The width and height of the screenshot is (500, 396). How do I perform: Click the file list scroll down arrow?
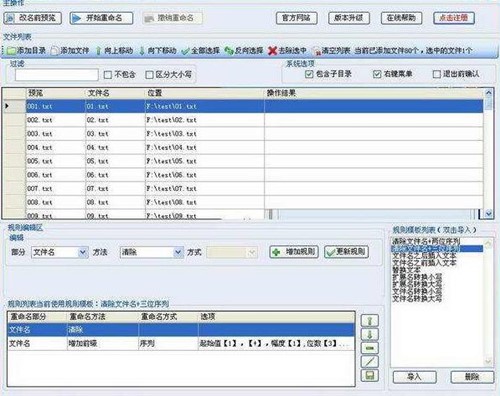[x=489, y=214]
